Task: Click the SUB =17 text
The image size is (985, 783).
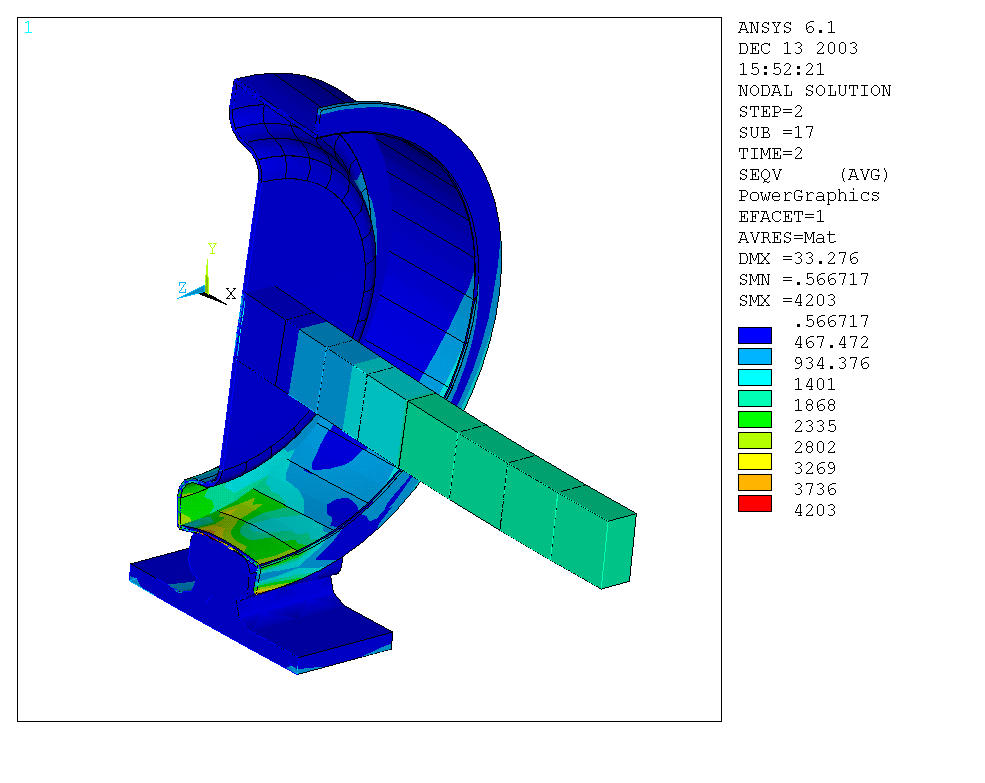Action: click(x=776, y=133)
